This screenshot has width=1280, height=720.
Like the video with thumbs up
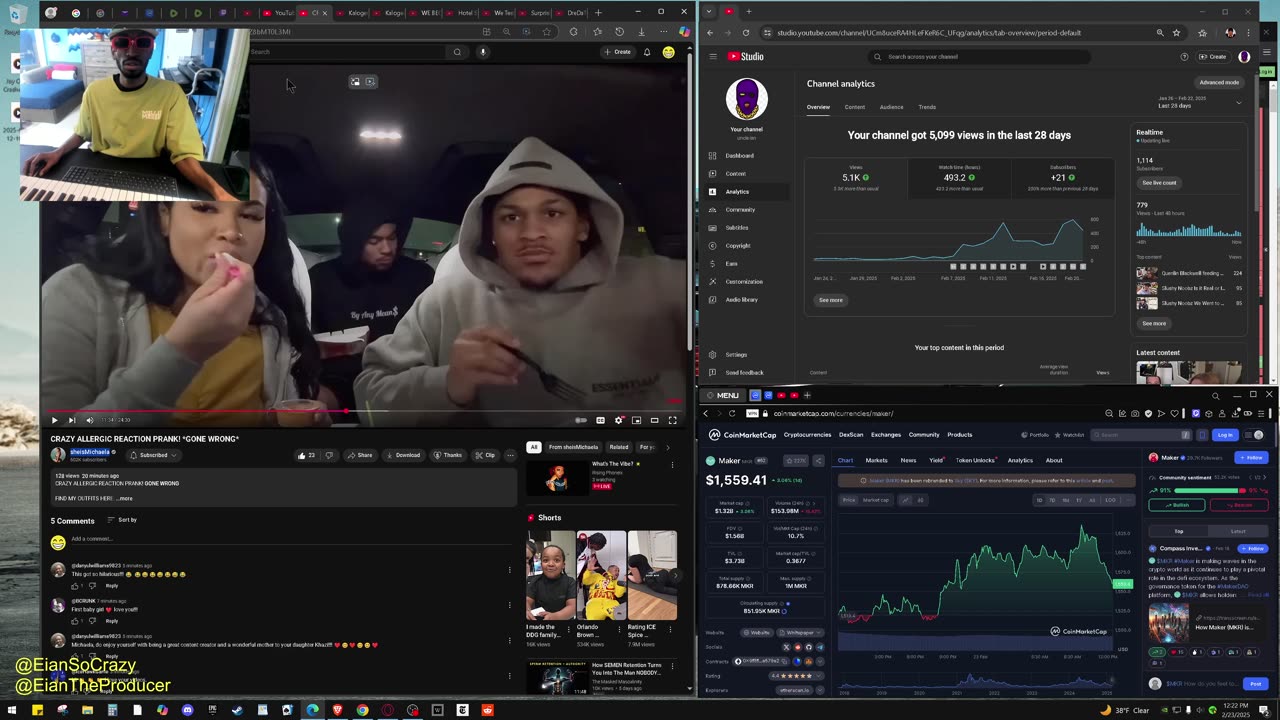[x=305, y=455]
